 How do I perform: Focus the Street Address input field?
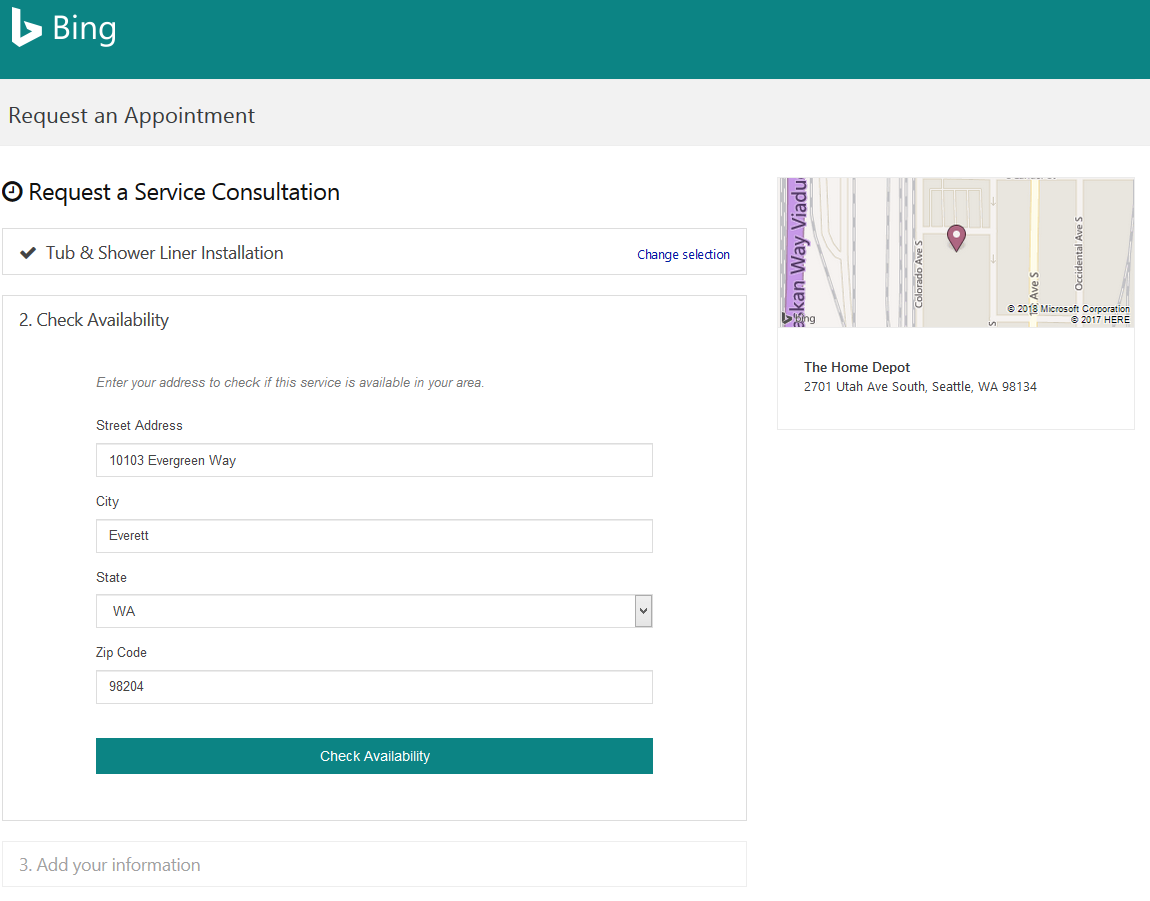(374, 460)
